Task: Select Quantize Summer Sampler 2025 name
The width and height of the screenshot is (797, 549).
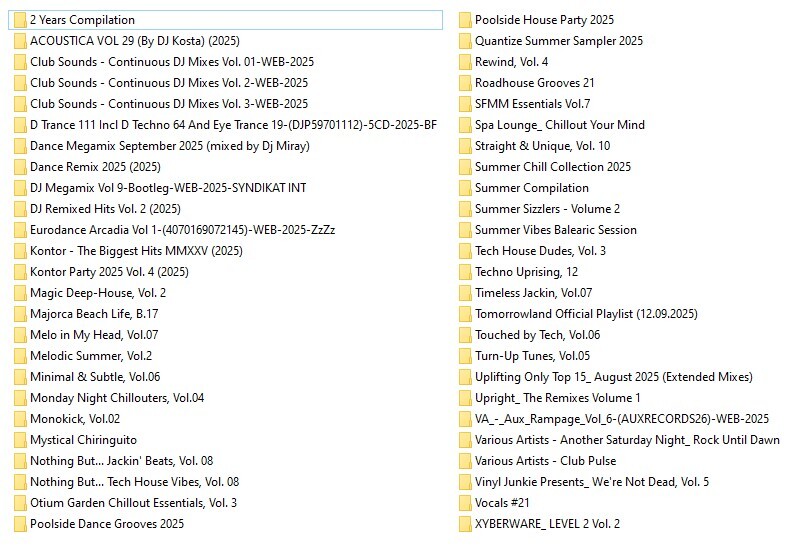Action: pyautogui.click(x=559, y=41)
